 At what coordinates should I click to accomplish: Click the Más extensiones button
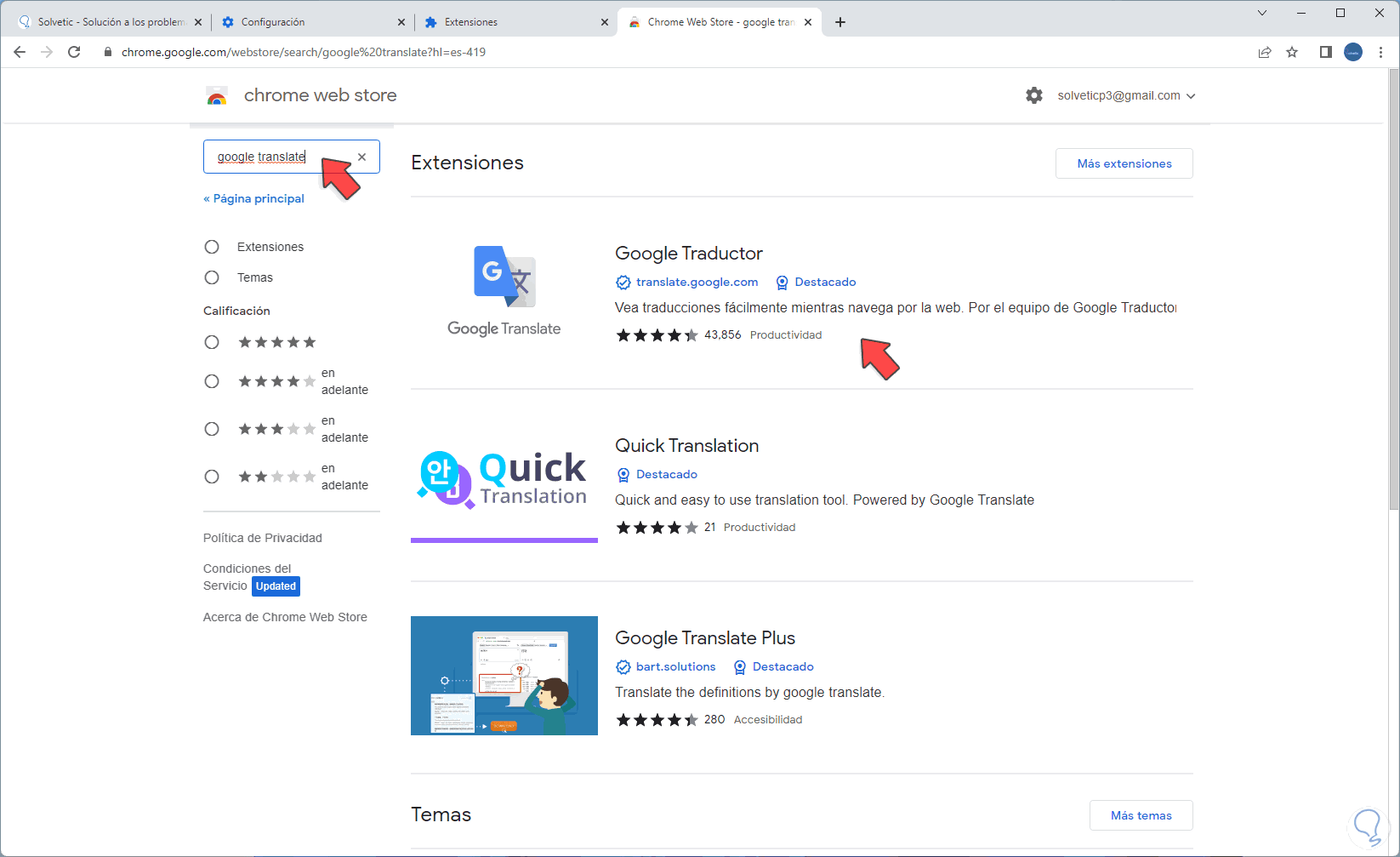click(1124, 163)
